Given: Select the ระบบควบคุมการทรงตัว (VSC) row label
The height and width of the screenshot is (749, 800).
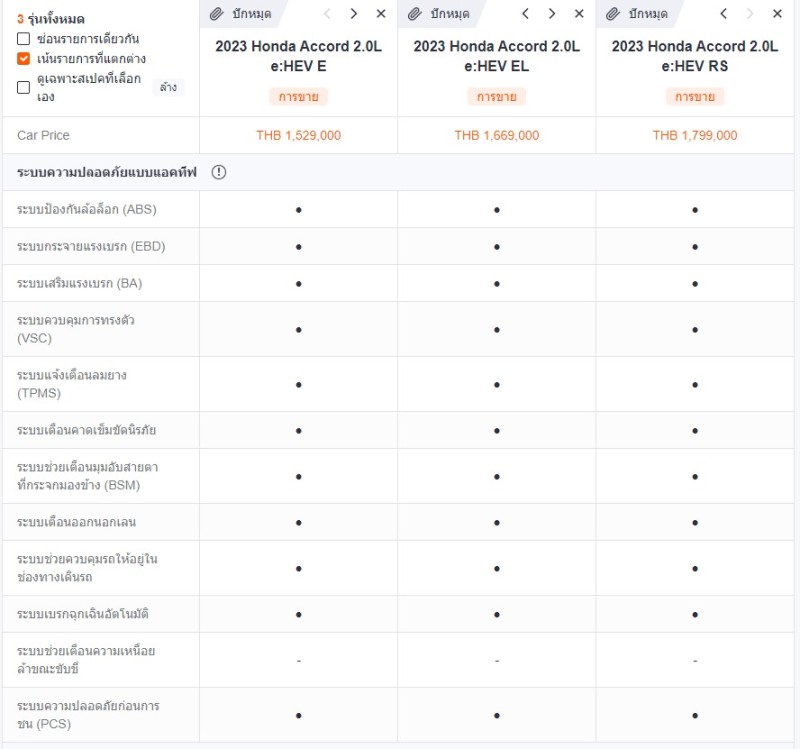Looking at the screenshot, I should [x=76, y=329].
